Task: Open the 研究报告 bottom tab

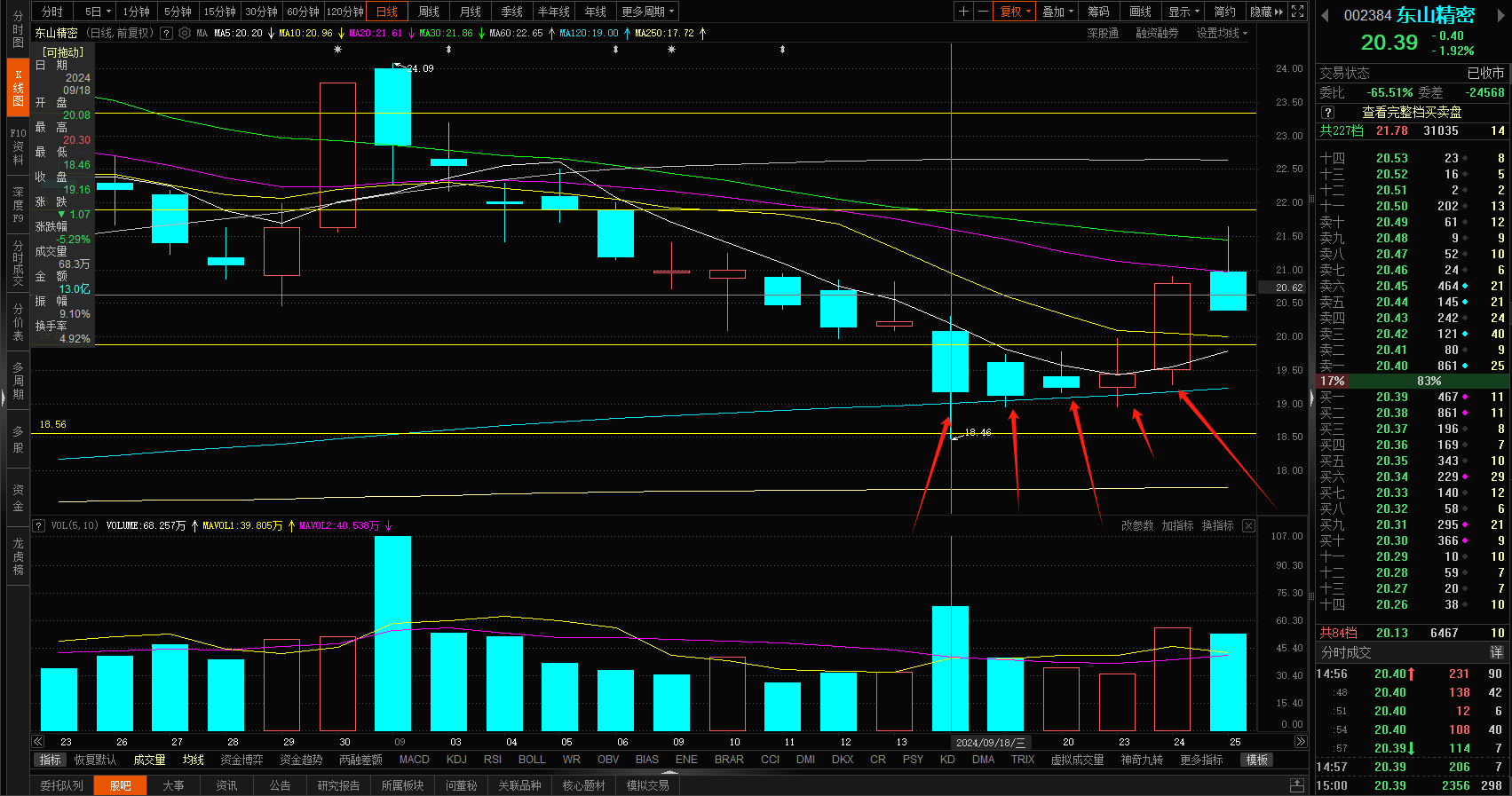Action: point(338,785)
